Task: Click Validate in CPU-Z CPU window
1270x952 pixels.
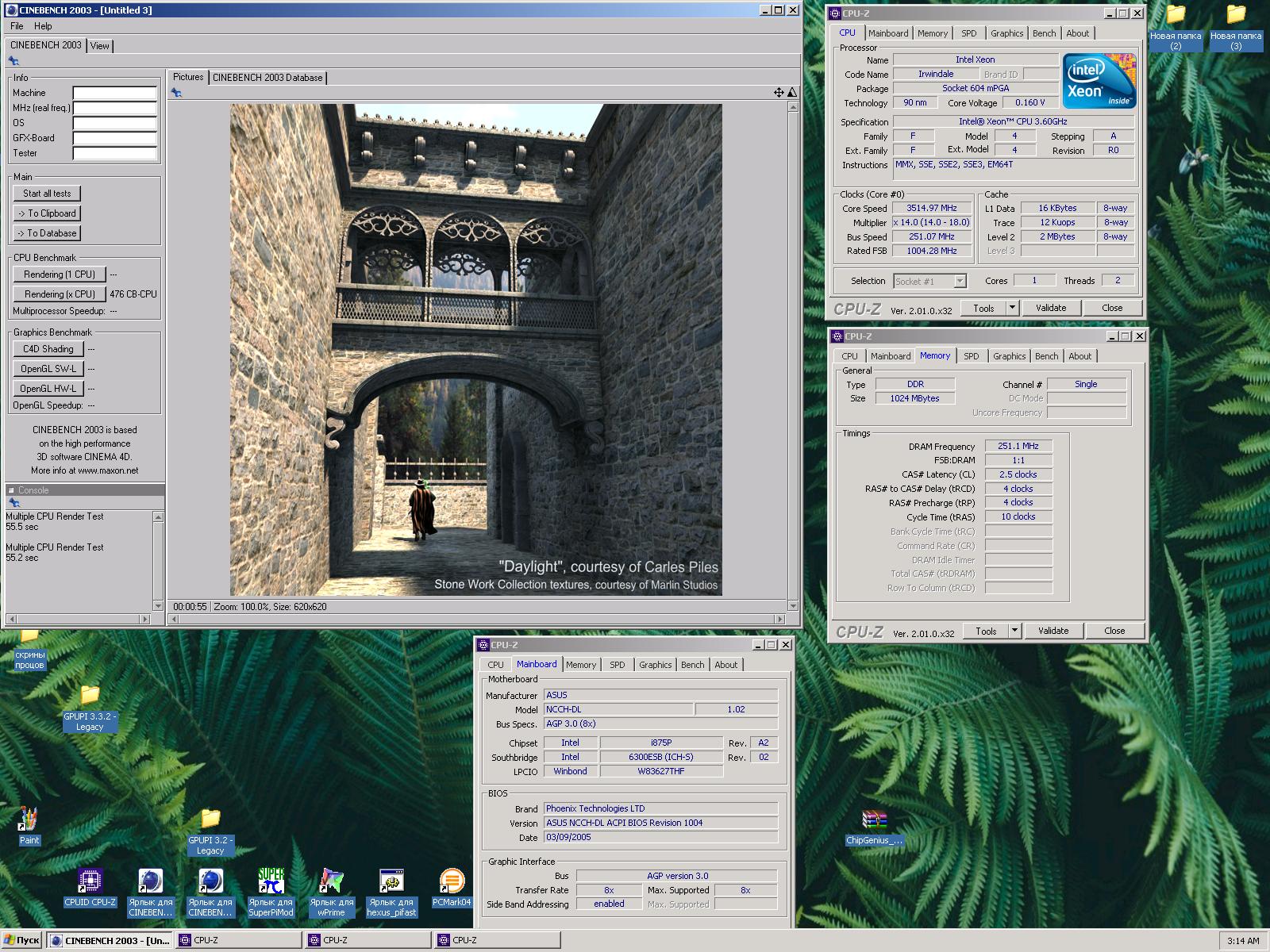Action: pyautogui.click(x=1051, y=308)
